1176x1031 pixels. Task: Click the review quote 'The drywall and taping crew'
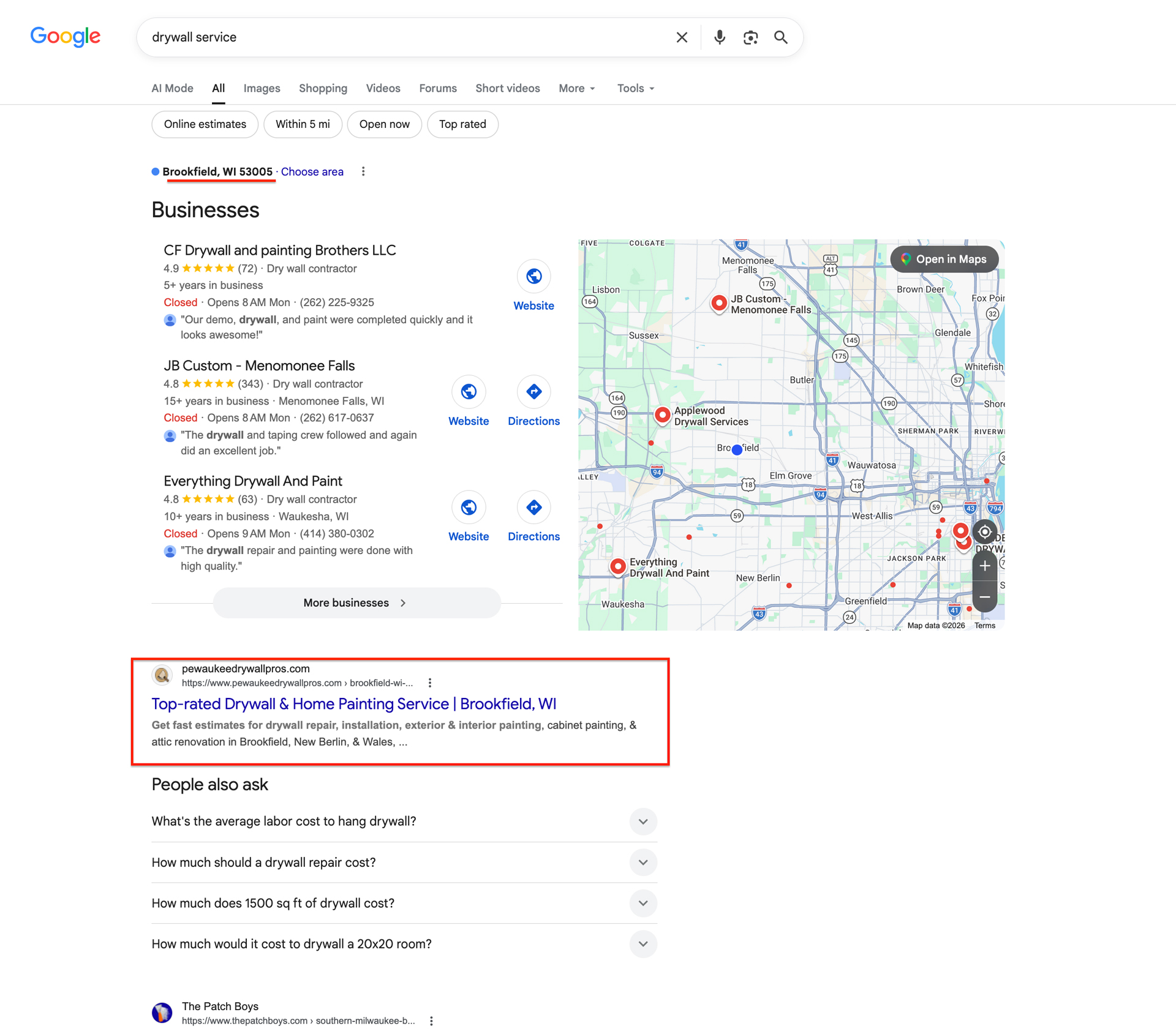pyautogui.click(x=299, y=443)
